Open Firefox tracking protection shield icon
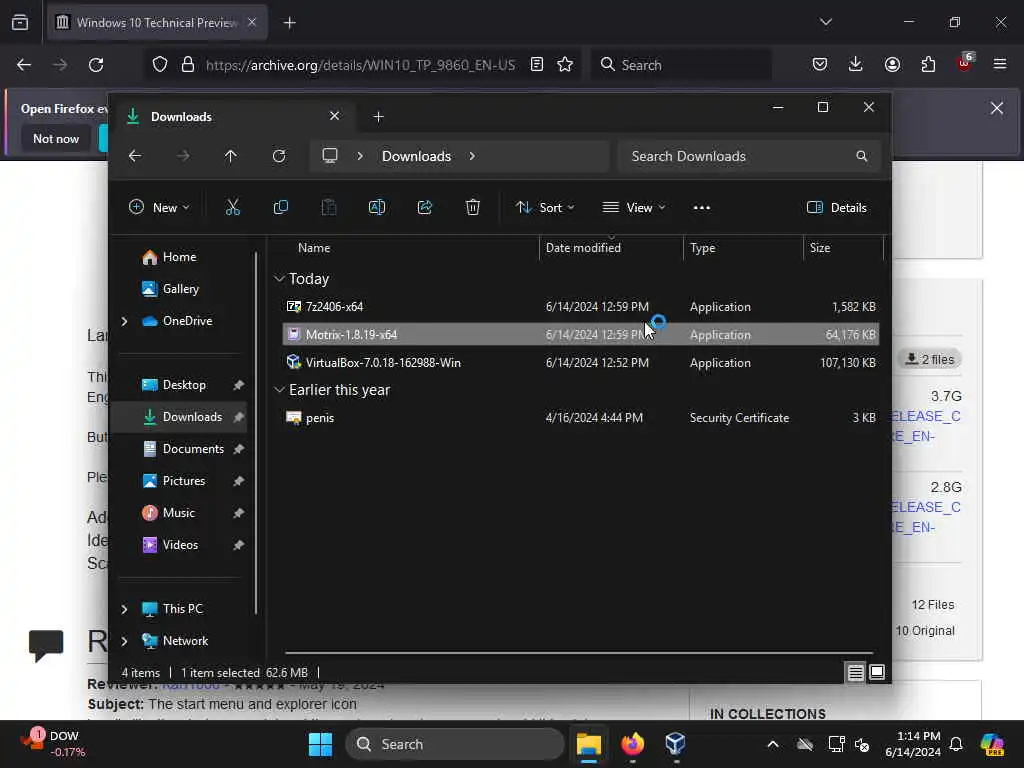1024x768 pixels. [x=160, y=65]
